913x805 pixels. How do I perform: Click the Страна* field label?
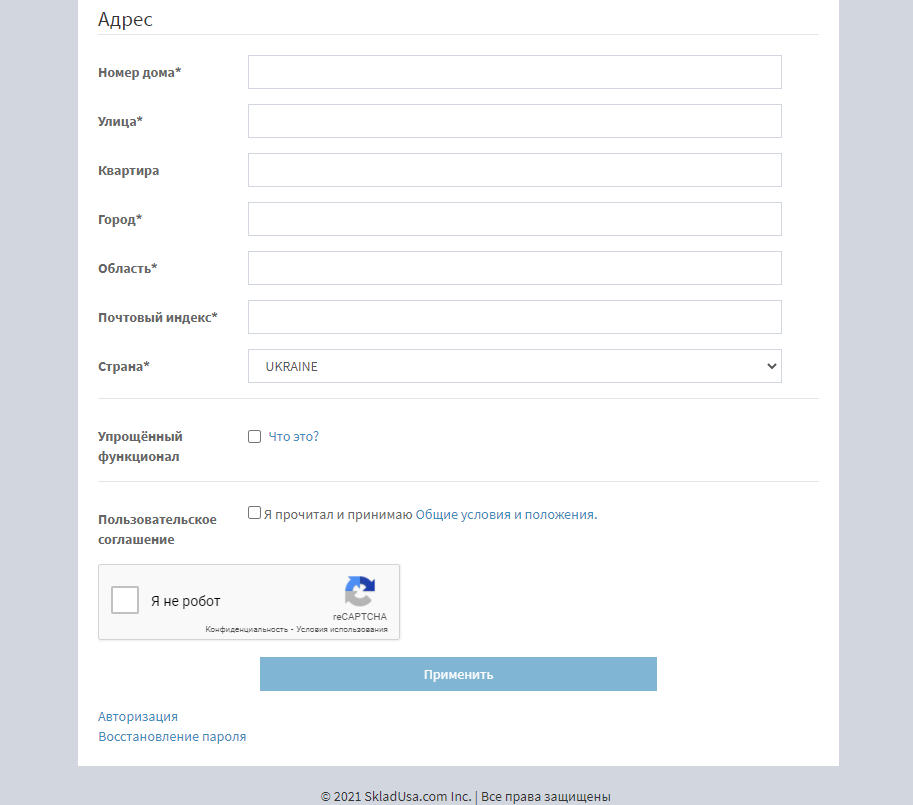124,366
